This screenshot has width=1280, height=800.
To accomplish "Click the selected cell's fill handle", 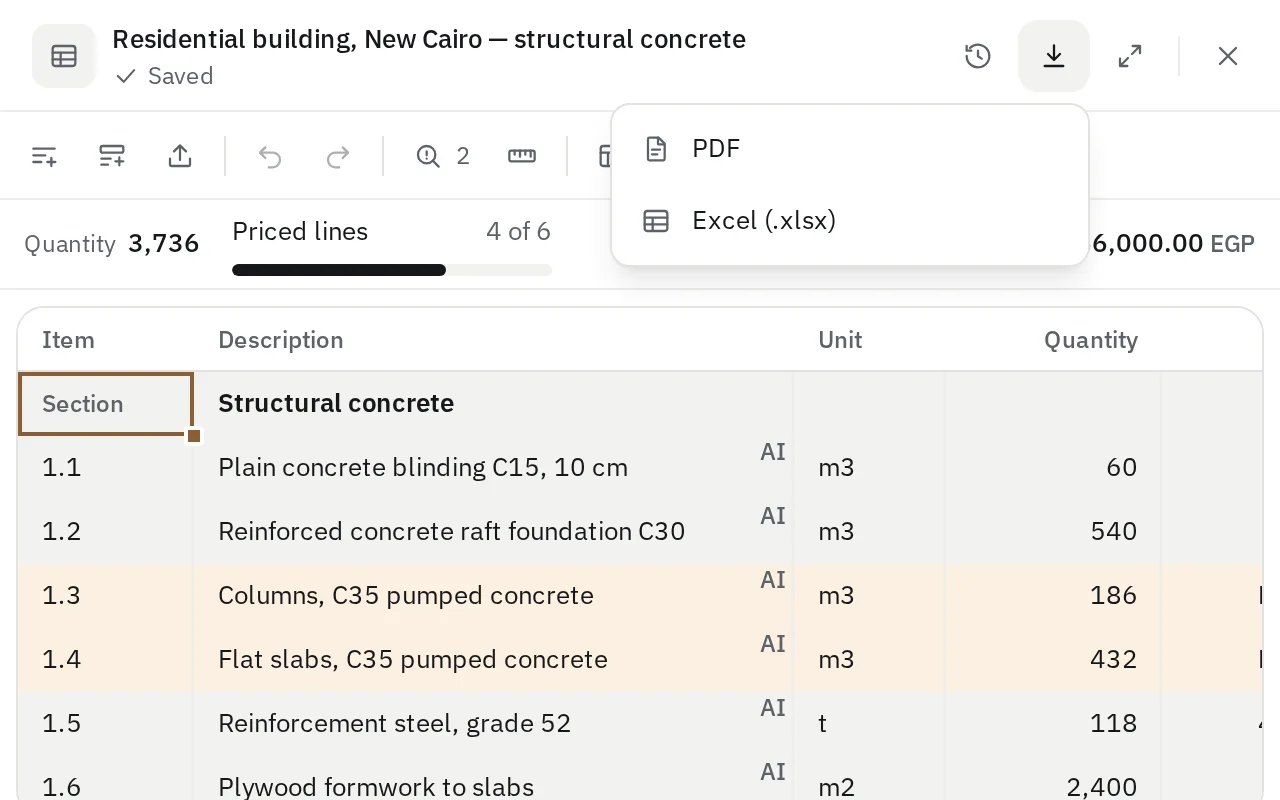I will coord(194,436).
